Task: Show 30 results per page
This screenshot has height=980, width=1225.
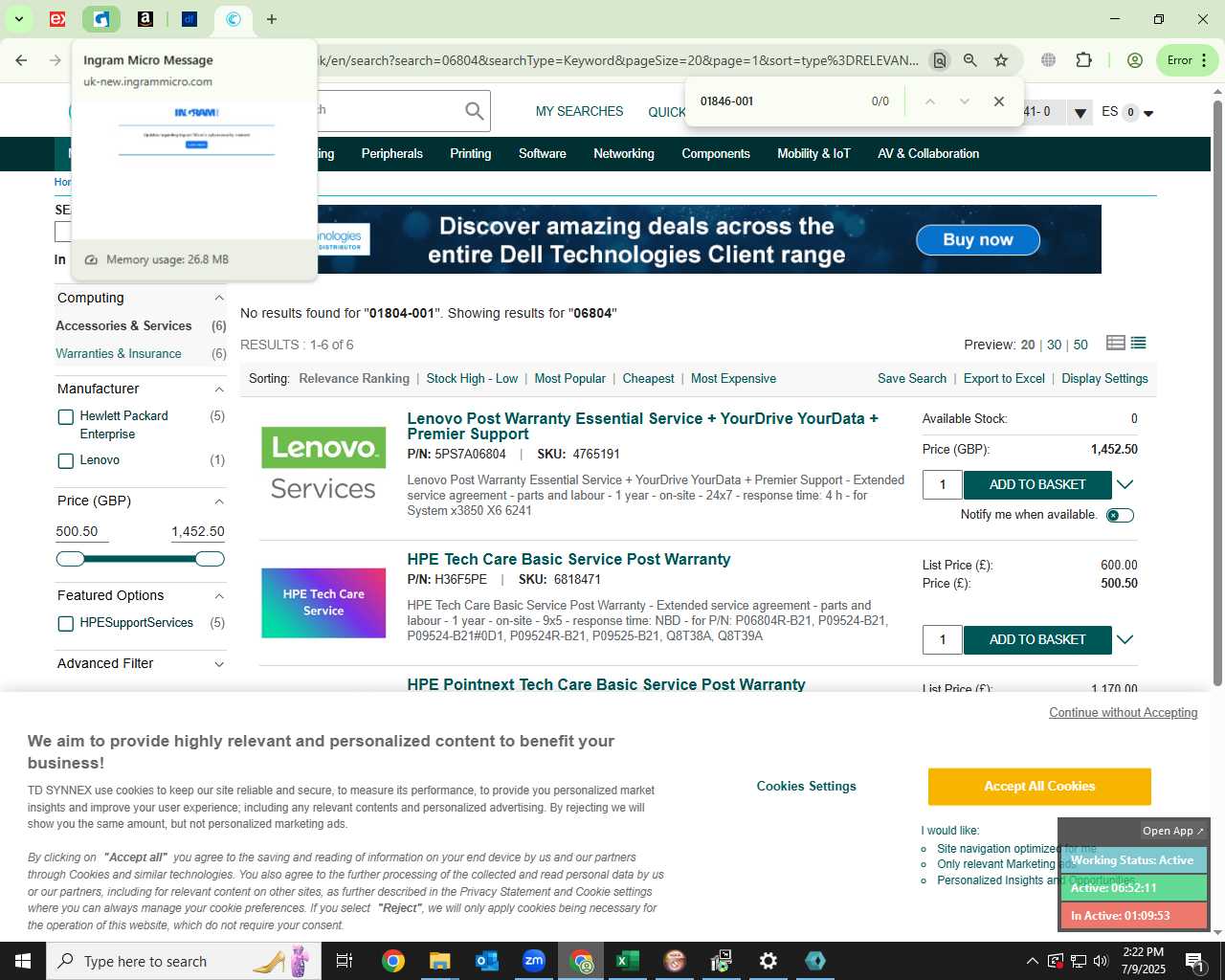Action: pos(1054,345)
